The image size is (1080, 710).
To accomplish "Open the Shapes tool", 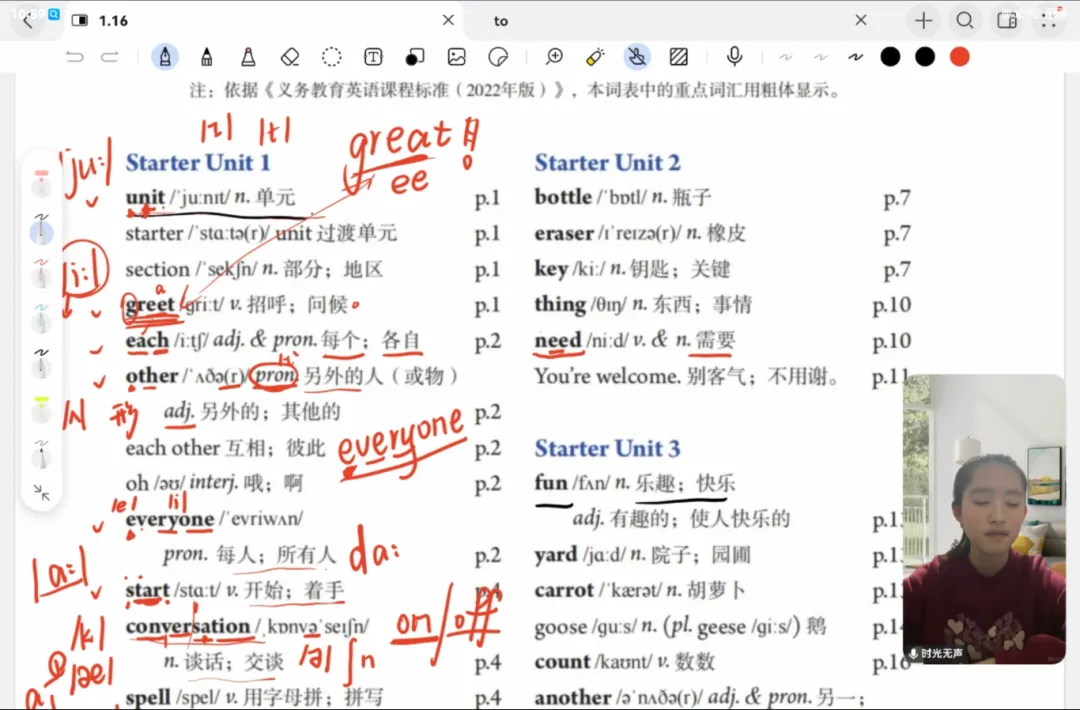I will coord(415,57).
